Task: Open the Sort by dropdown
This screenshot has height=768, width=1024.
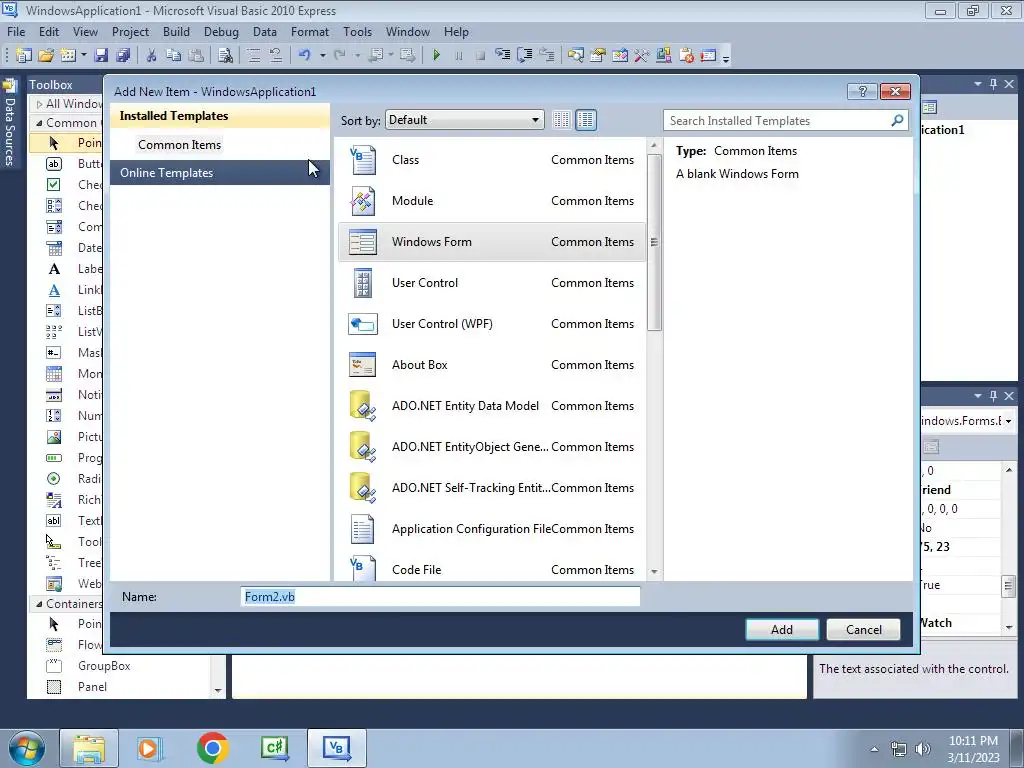Action: [x=464, y=120]
